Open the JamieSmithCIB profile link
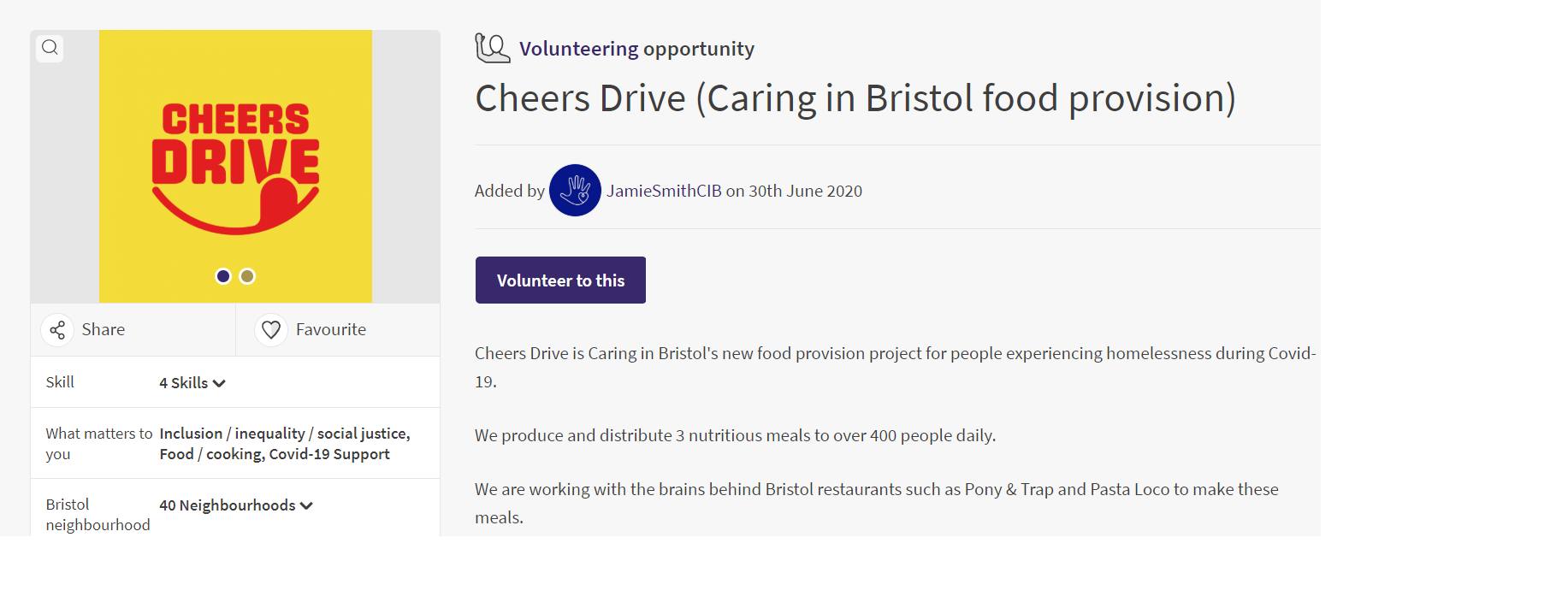 point(664,191)
